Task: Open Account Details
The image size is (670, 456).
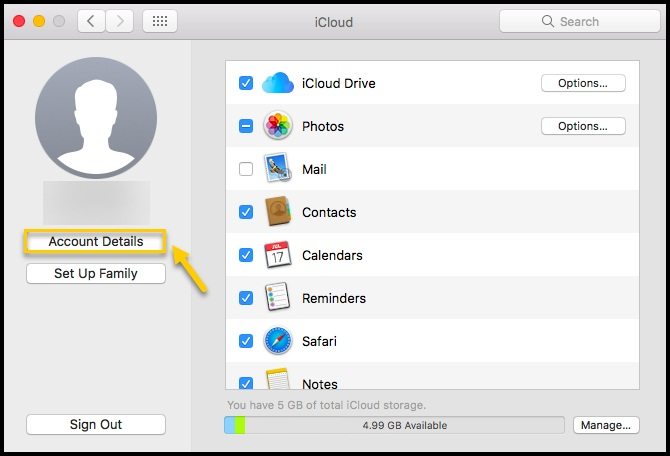Action: (x=96, y=241)
